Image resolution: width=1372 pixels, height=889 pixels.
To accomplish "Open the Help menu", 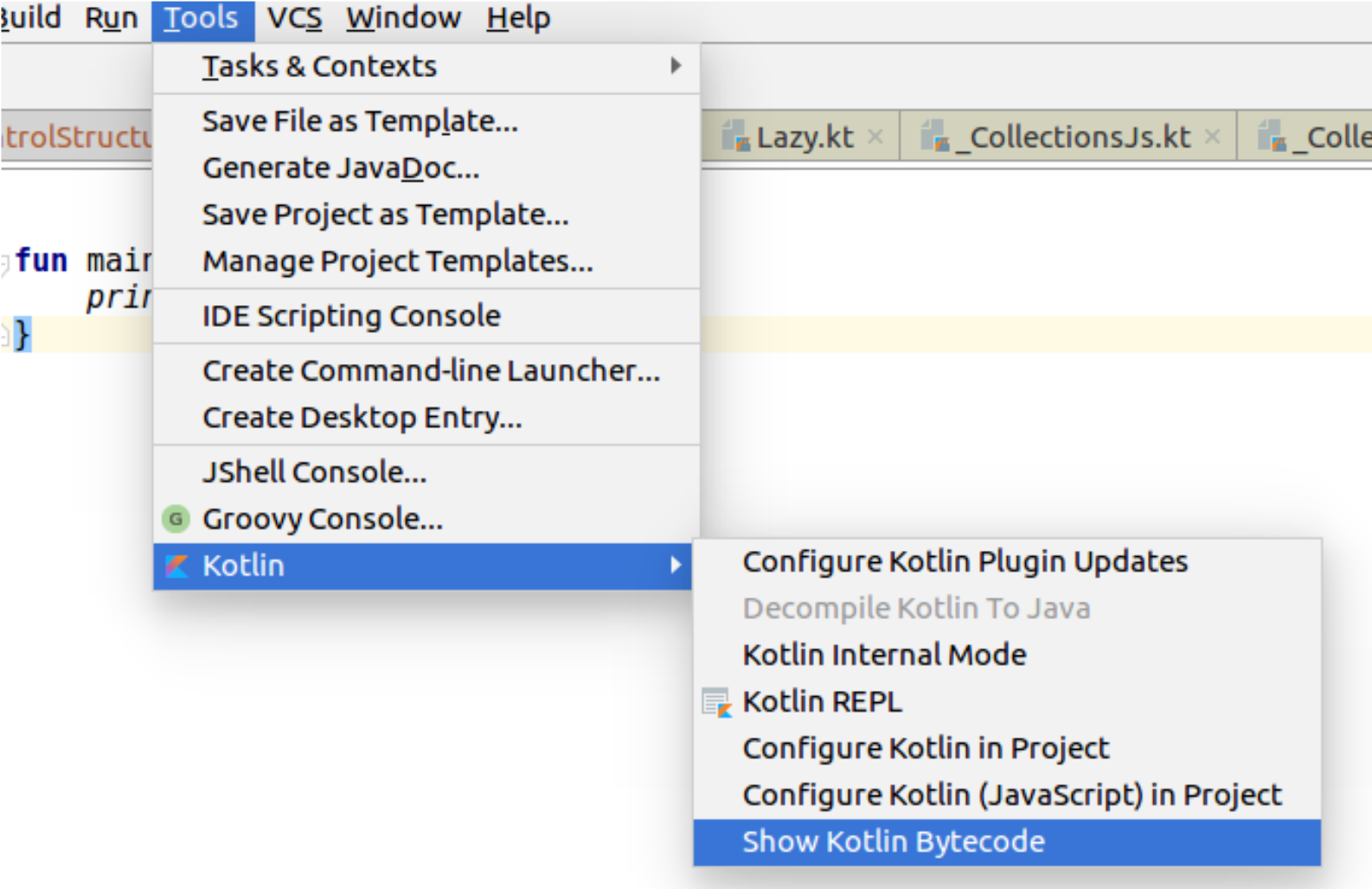I will point(517,18).
